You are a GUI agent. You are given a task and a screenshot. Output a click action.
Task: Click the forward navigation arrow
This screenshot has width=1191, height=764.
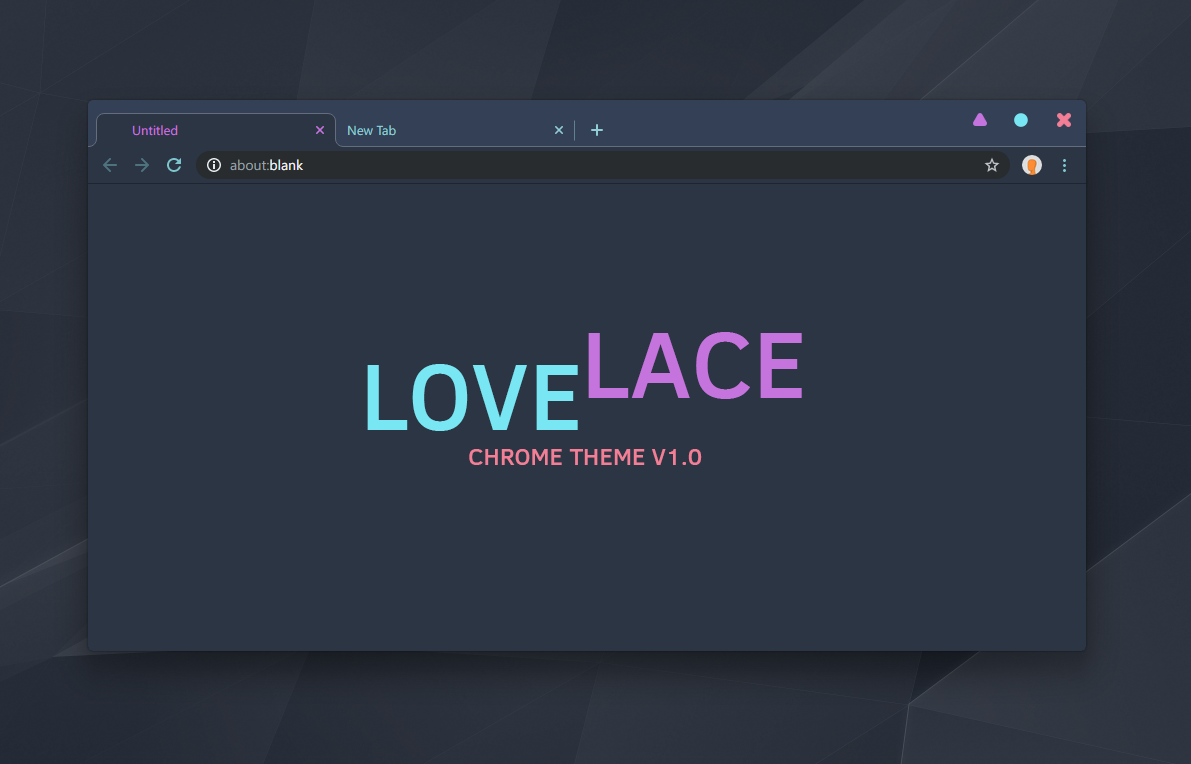tap(142, 165)
